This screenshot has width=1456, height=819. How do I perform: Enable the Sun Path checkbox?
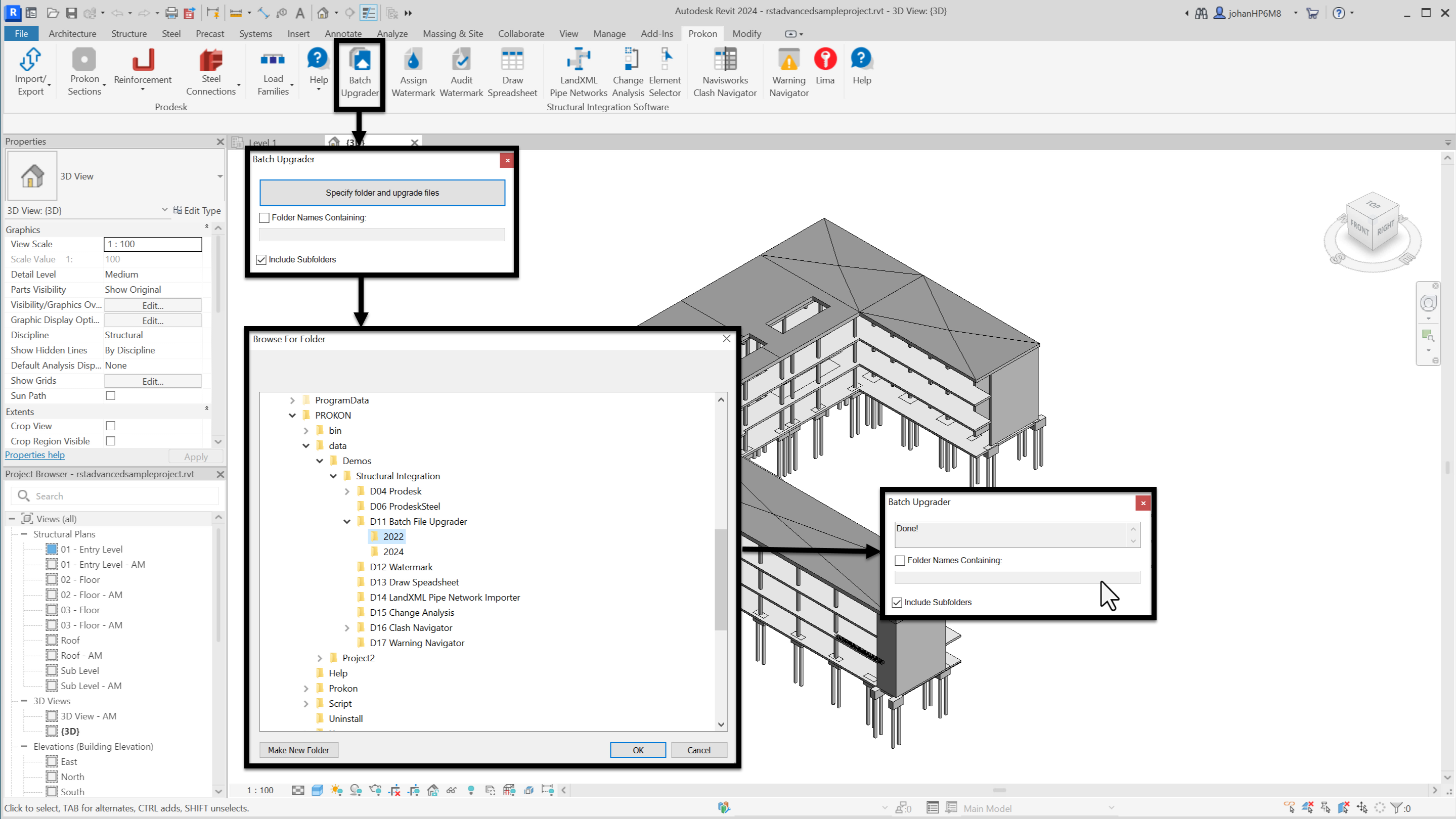click(111, 396)
